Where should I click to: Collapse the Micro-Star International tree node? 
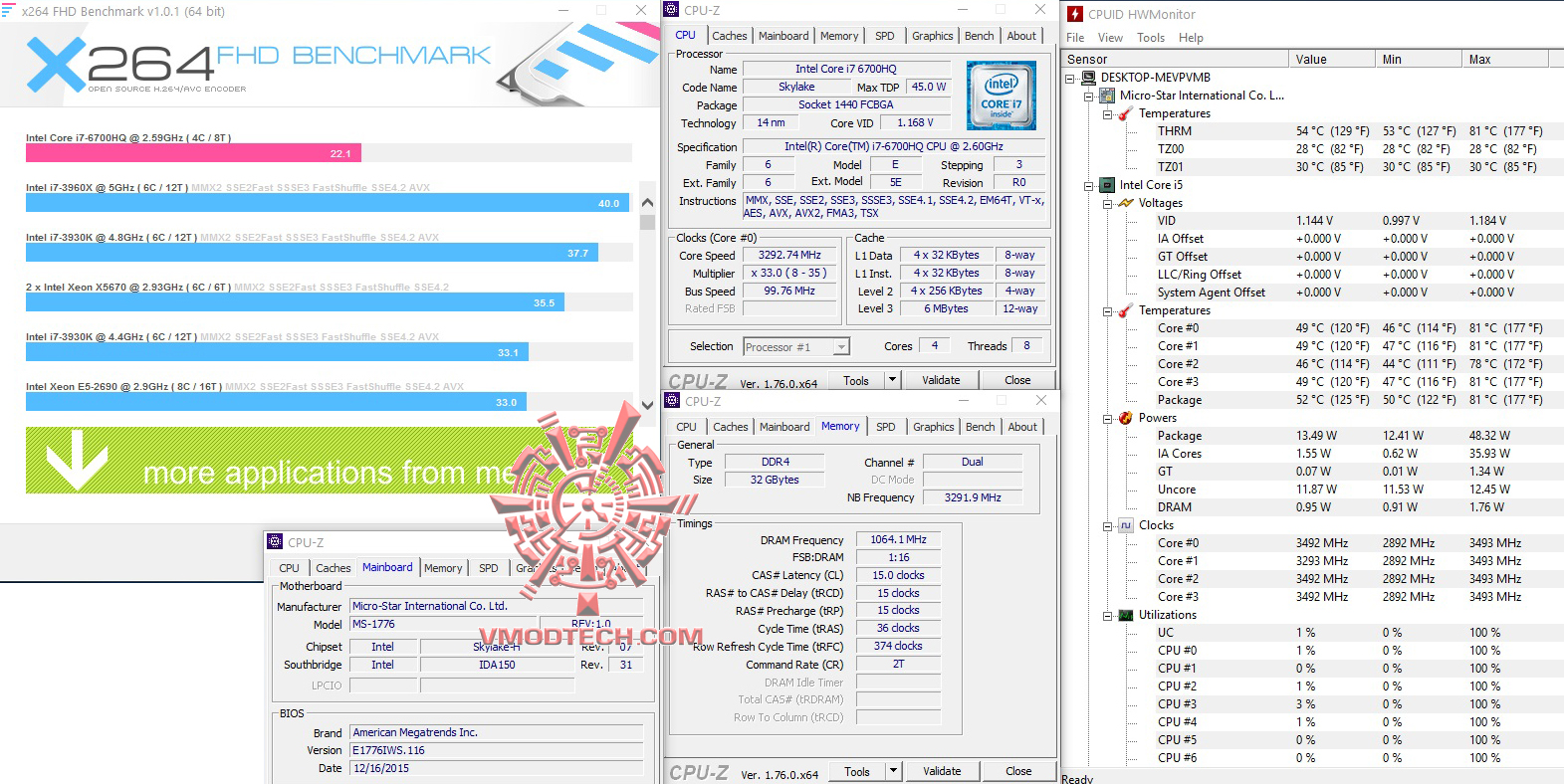click(1089, 96)
